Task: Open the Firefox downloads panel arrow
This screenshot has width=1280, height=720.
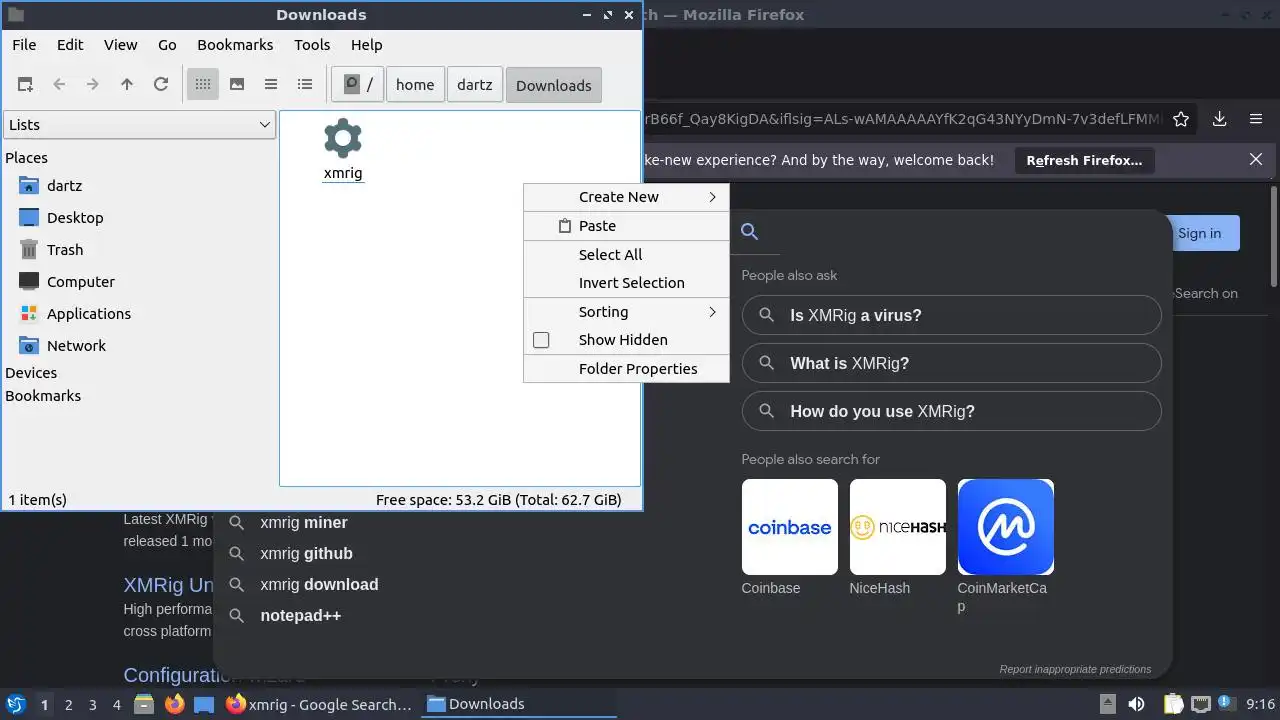Action: 1220,119
